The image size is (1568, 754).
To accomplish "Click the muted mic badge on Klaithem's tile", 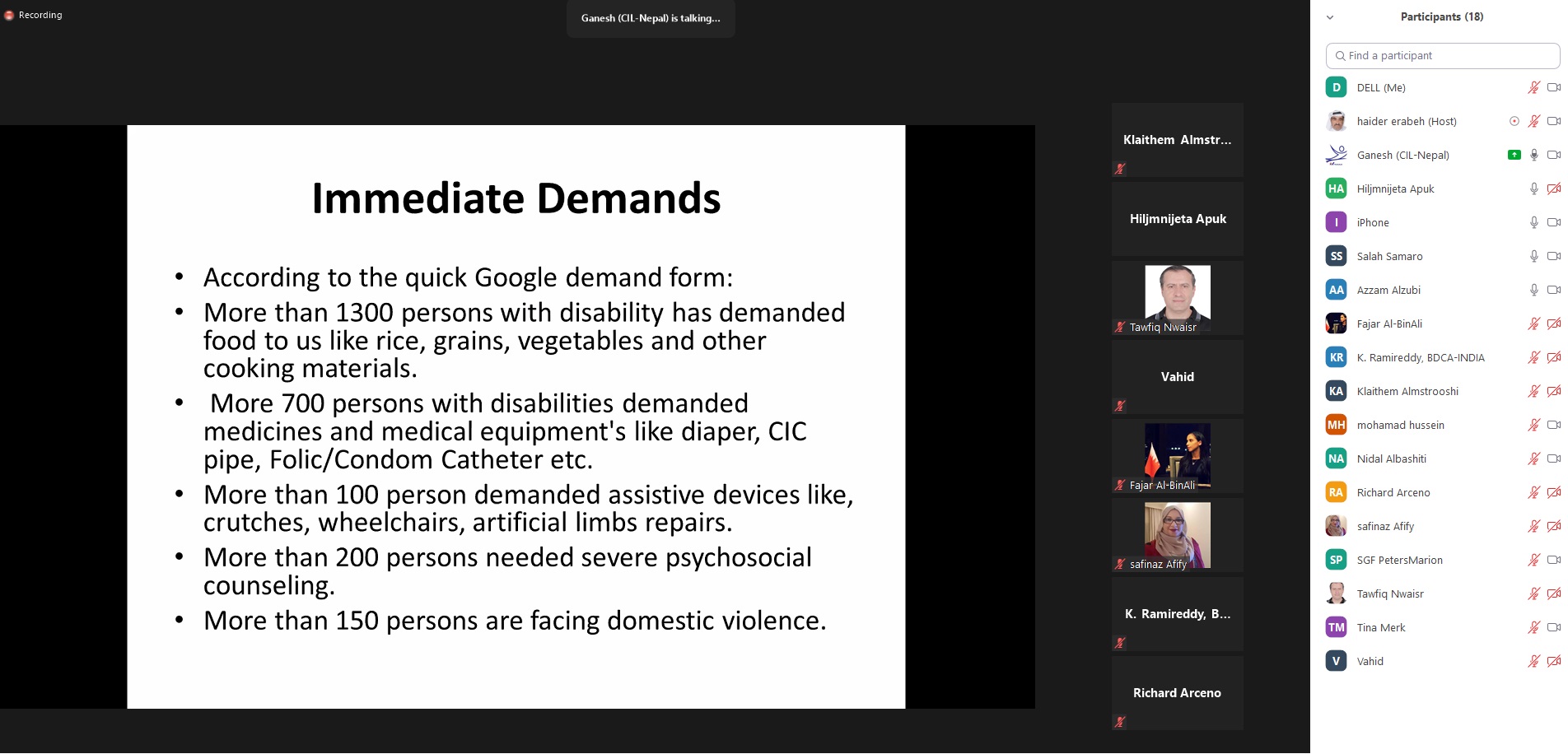I will [x=1120, y=169].
